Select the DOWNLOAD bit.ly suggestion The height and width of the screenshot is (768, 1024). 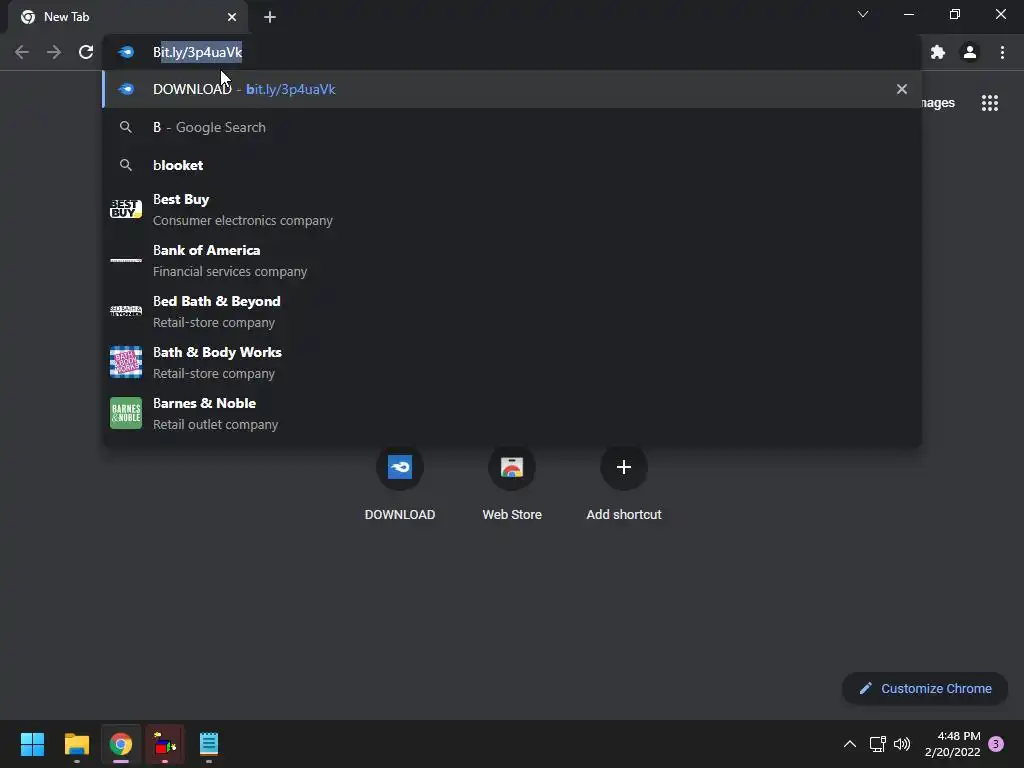512,89
